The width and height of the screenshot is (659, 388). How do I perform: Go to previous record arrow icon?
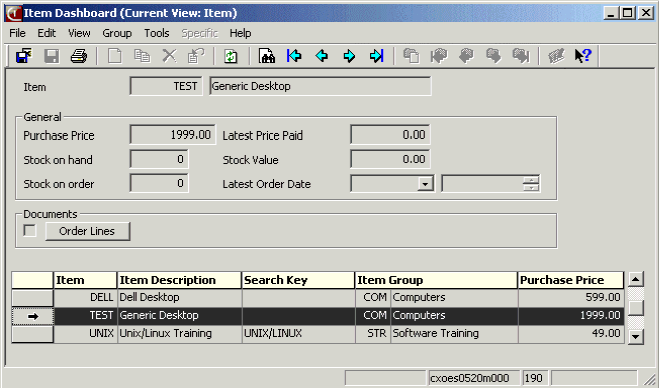[322, 55]
